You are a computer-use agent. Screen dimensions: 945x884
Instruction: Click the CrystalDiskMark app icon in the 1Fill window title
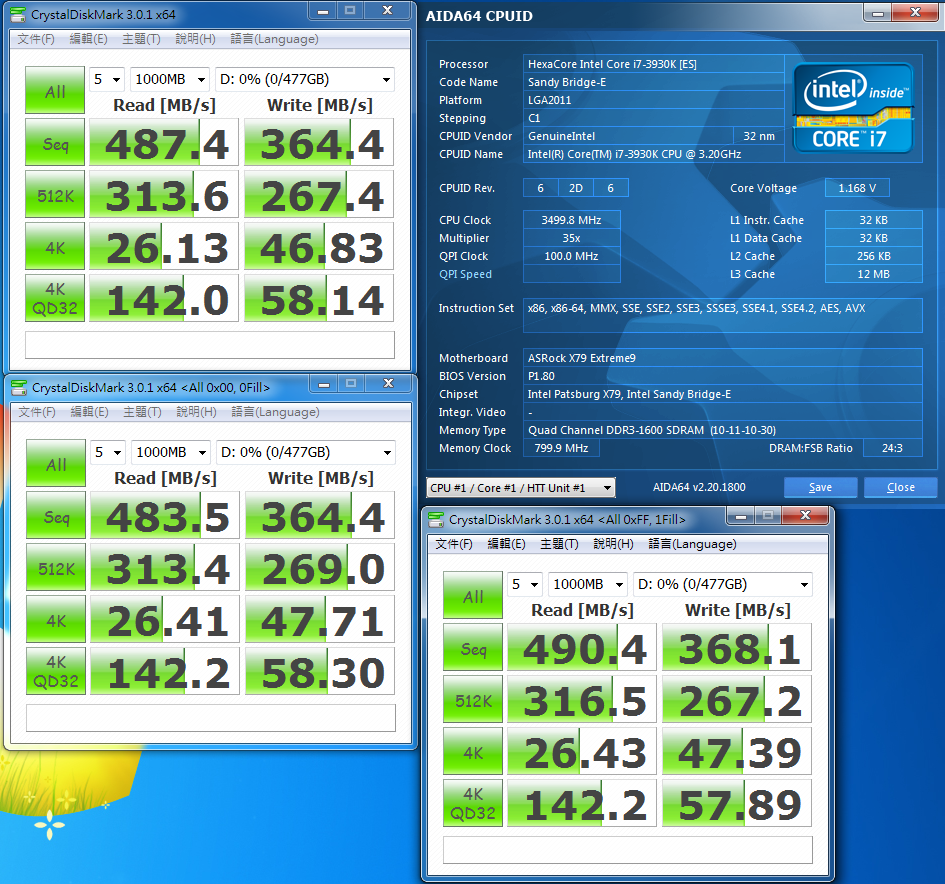click(x=436, y=519)
